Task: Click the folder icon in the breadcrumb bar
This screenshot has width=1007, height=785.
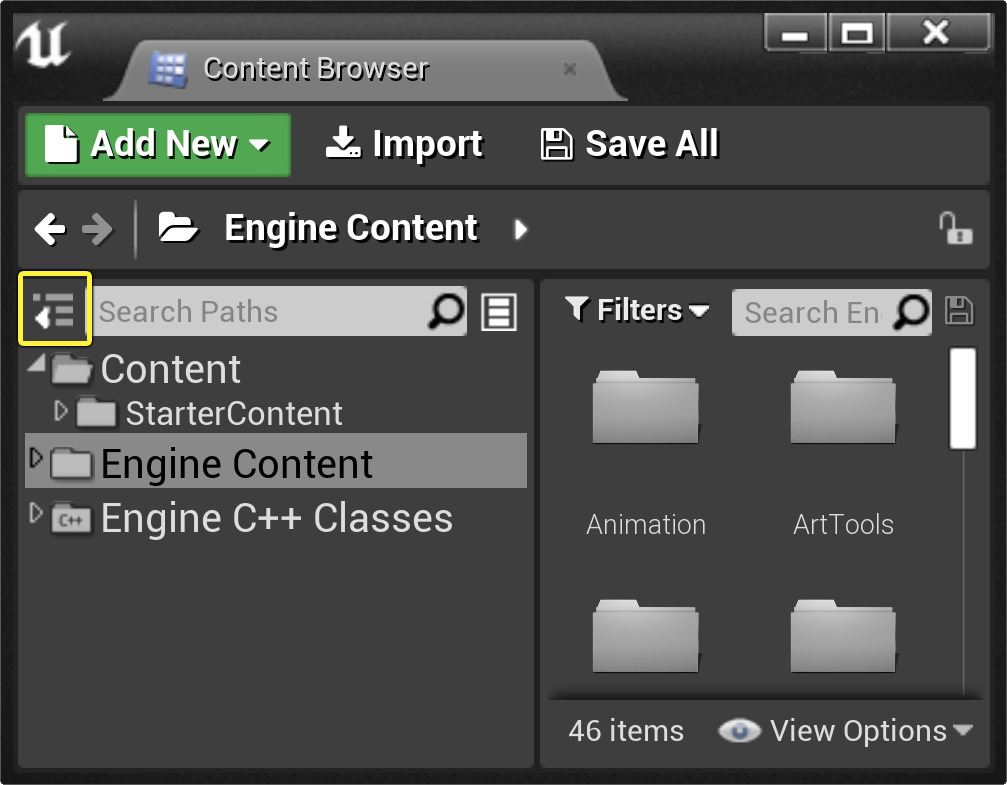Action: pos(180,228)
